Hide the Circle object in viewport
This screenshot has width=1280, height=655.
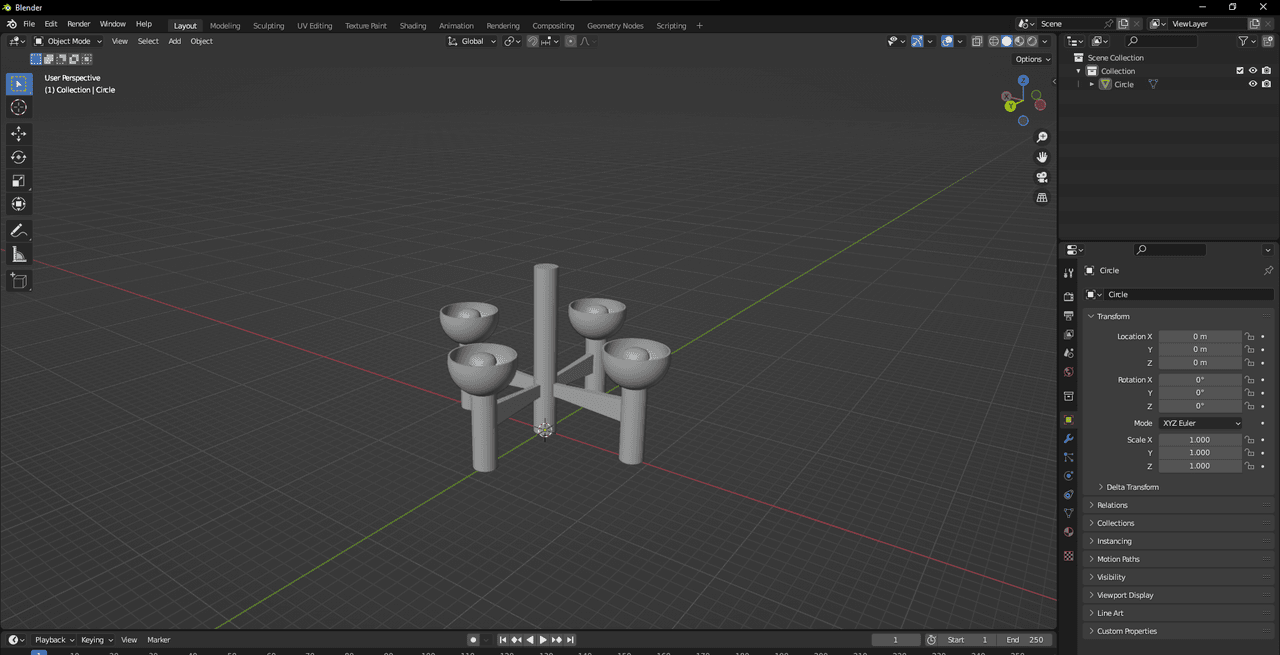[x=1252, y=84]
